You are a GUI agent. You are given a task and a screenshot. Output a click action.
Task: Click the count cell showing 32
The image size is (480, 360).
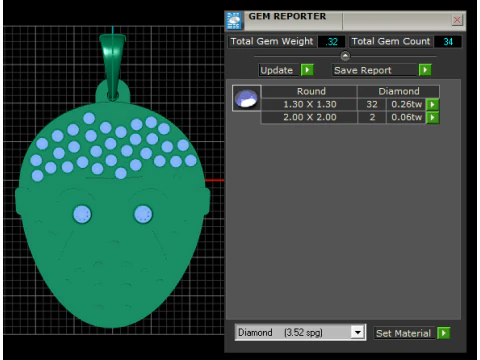pos(372,104)
